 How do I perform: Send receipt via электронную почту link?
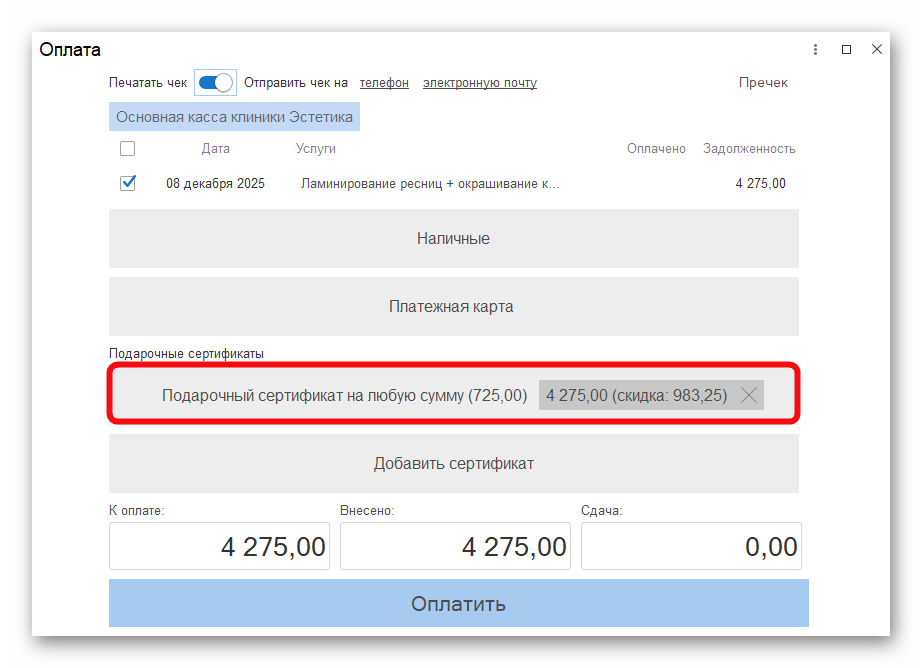point(480,82)
